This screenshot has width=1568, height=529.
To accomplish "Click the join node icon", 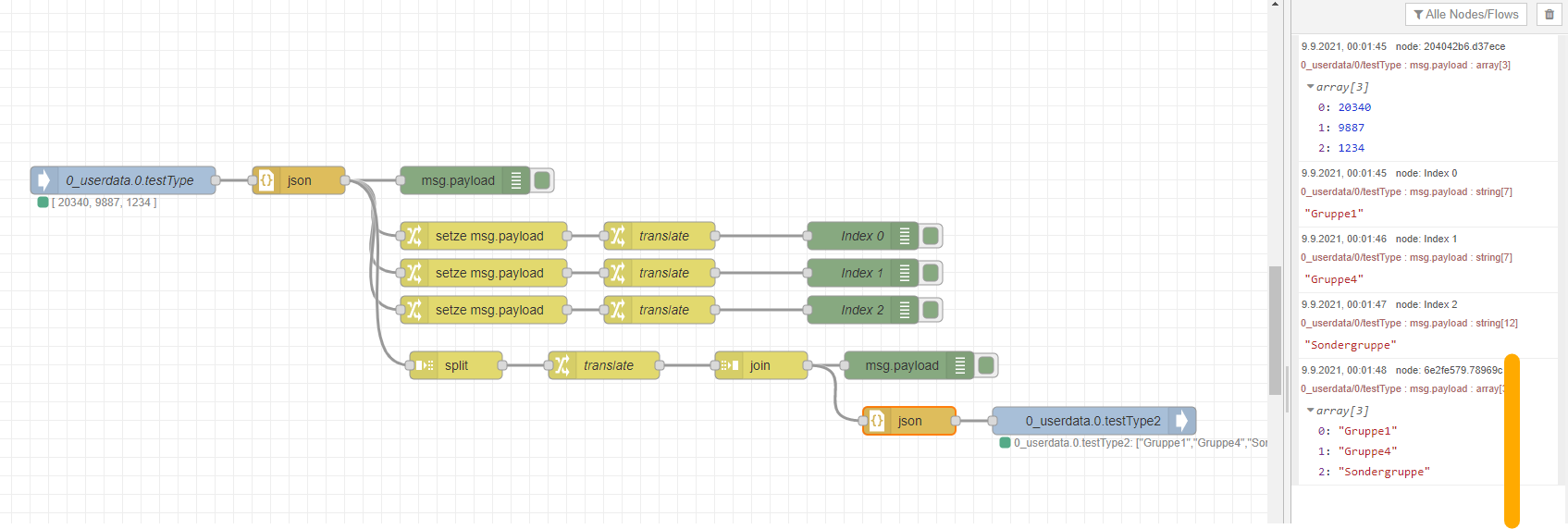I will pos(729,365).
